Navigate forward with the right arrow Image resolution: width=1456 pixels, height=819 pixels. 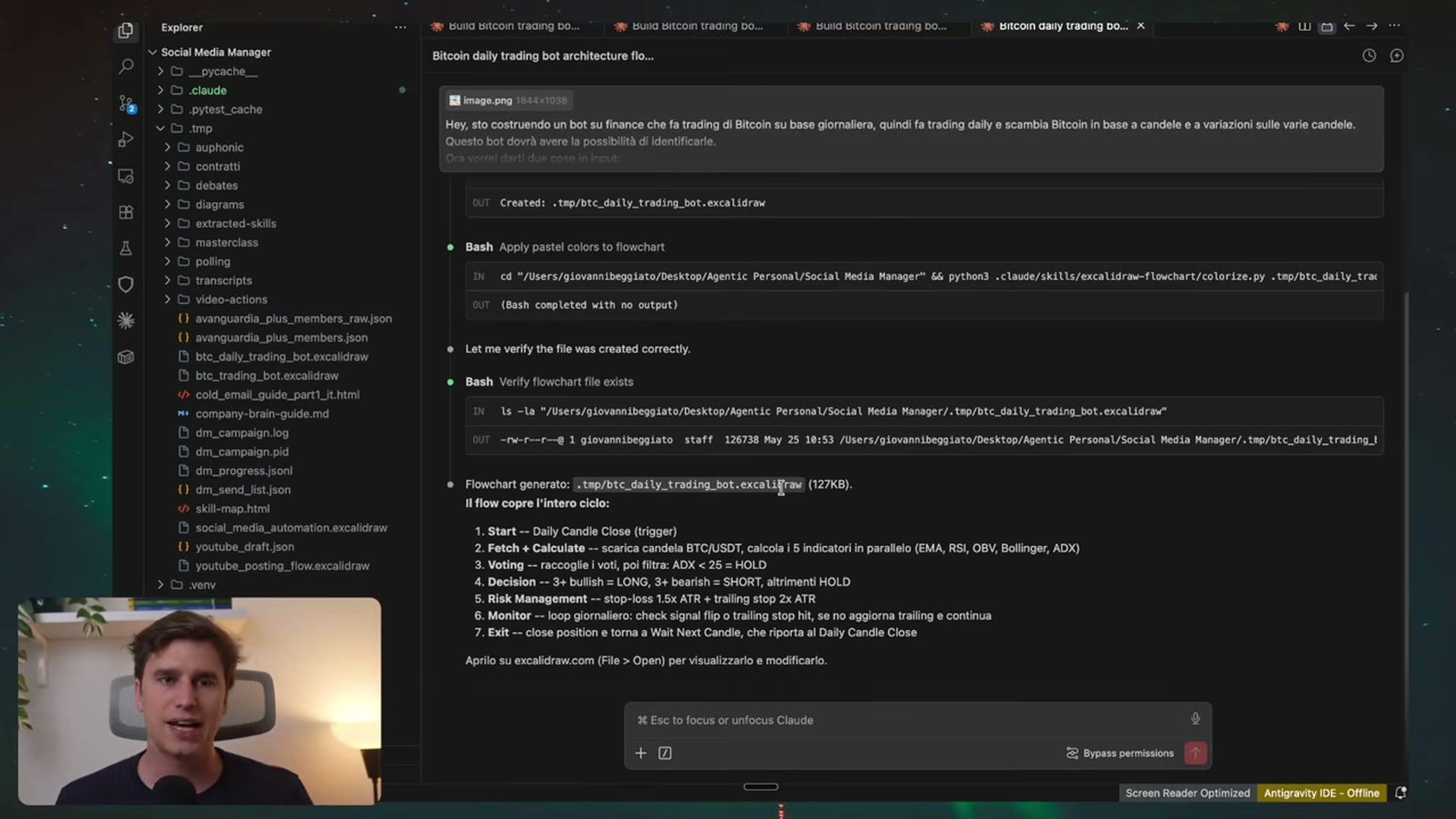tap(1372, 26)
